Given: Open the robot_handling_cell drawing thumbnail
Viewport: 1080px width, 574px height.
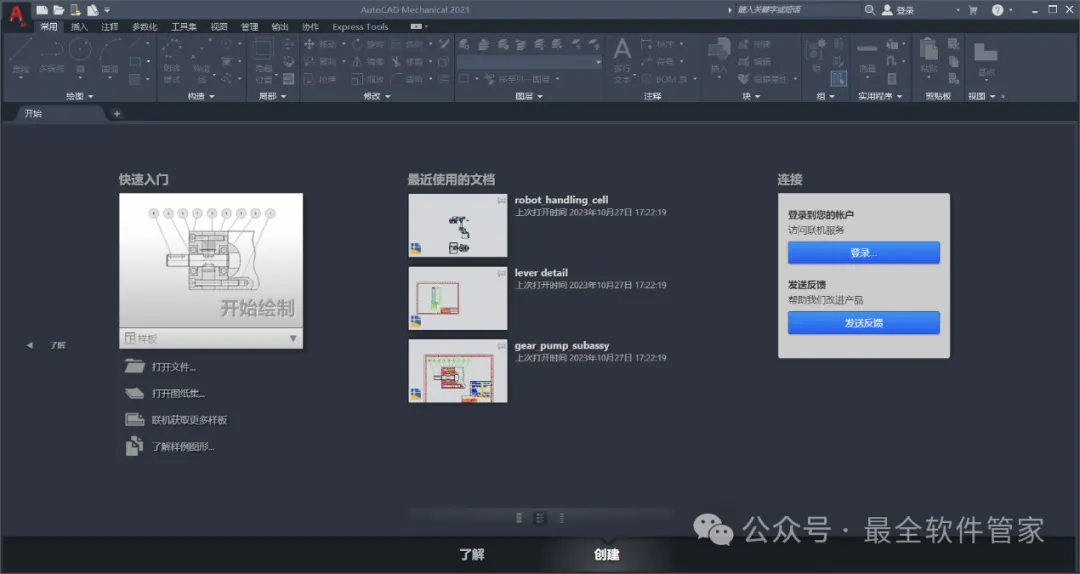Looking at the screenshot, I should tap(458, 225).
